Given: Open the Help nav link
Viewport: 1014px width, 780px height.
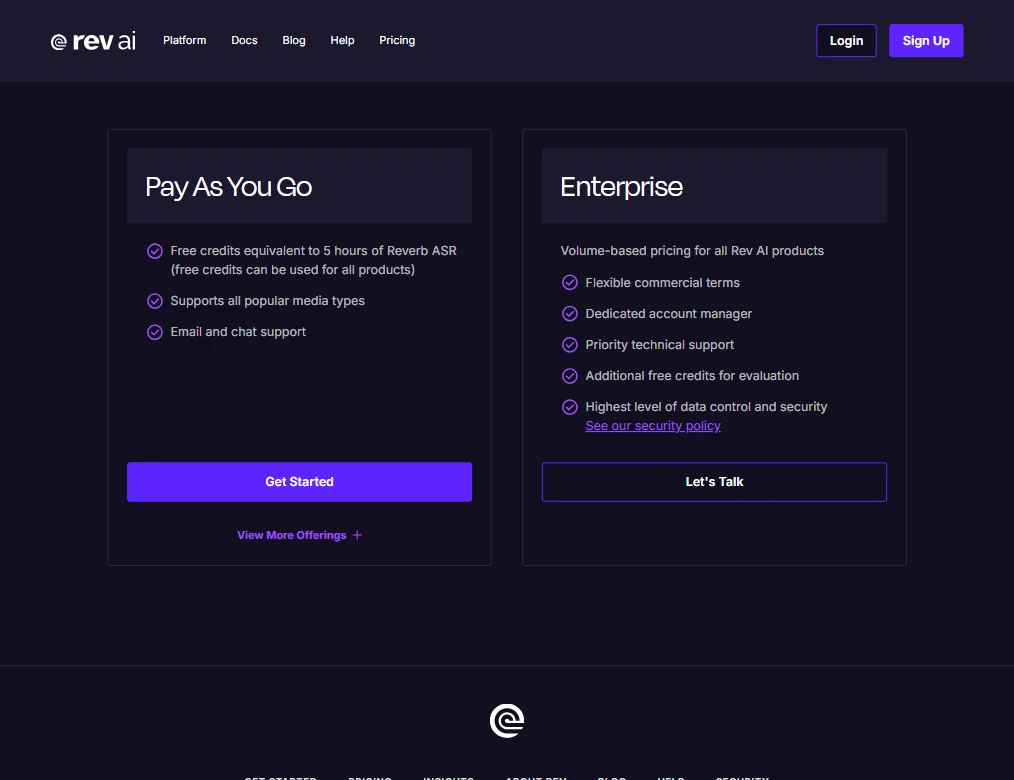Looking at the screenshot, I should [x=342, y=40].
